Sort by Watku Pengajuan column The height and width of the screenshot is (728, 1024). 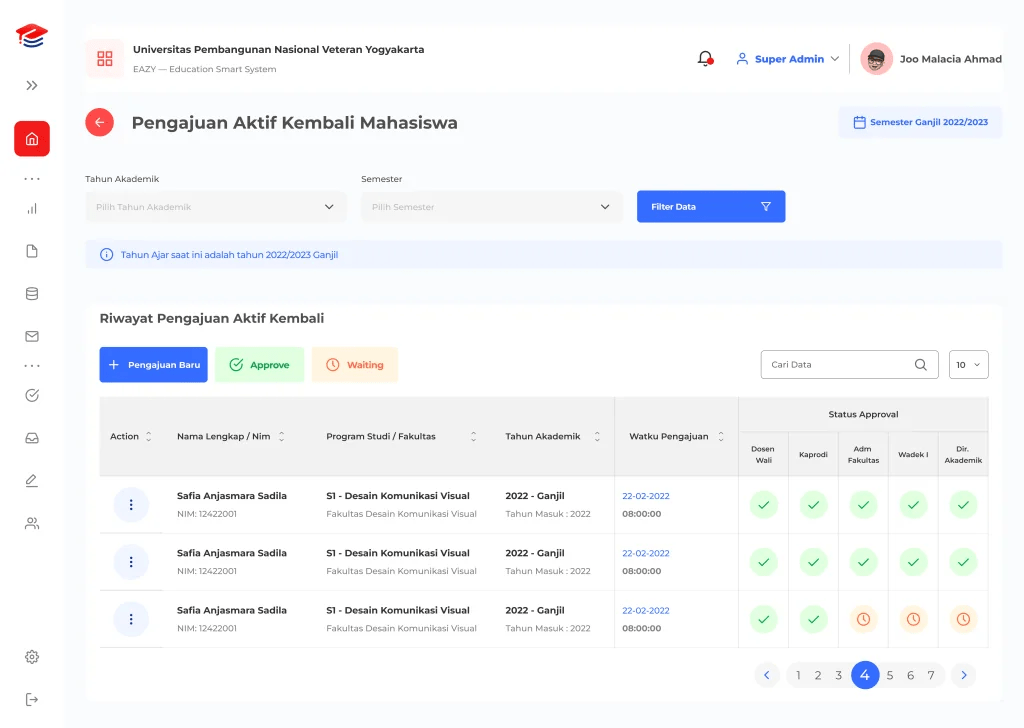[721, 436]
